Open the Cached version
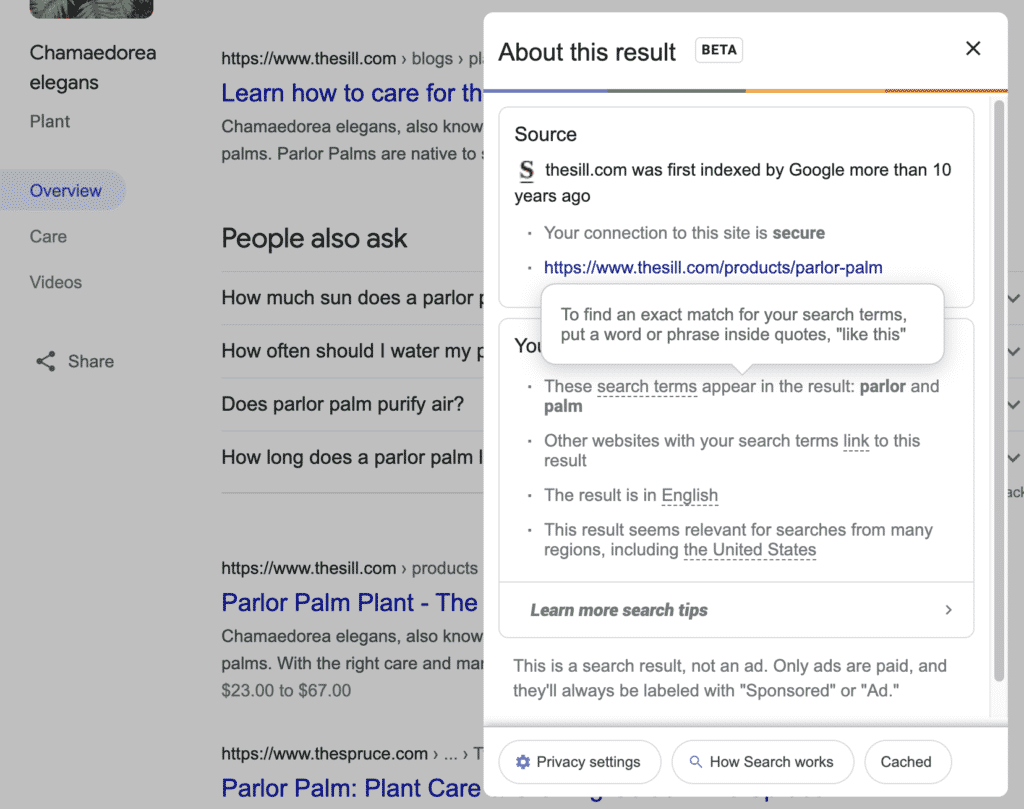 907,762
